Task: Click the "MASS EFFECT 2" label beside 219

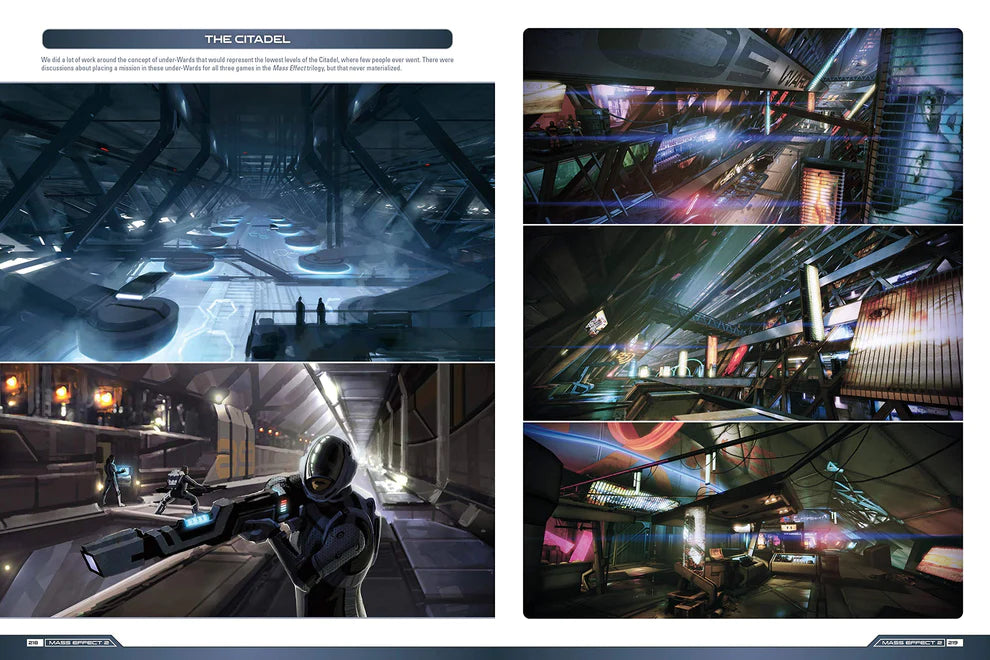Action: [909, 642]
